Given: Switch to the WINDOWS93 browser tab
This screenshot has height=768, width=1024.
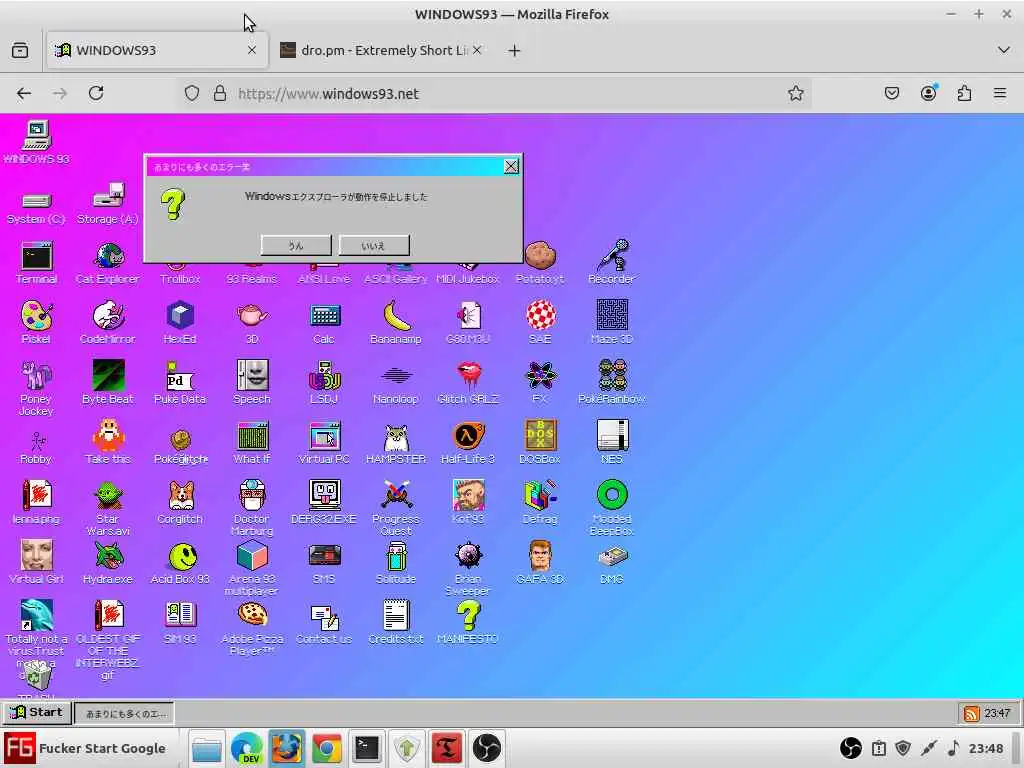Looking at the screenshot, I should pyautogui.click(x=157, y=50).
